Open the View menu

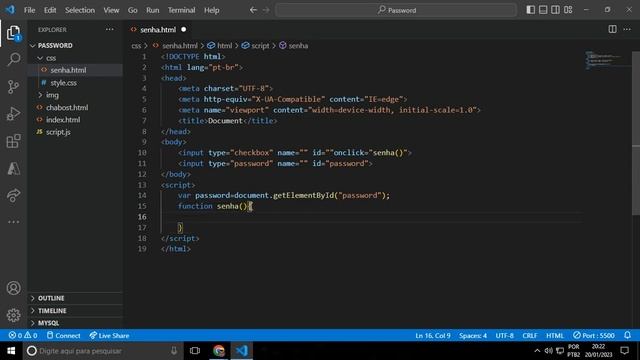coord(111,10)
